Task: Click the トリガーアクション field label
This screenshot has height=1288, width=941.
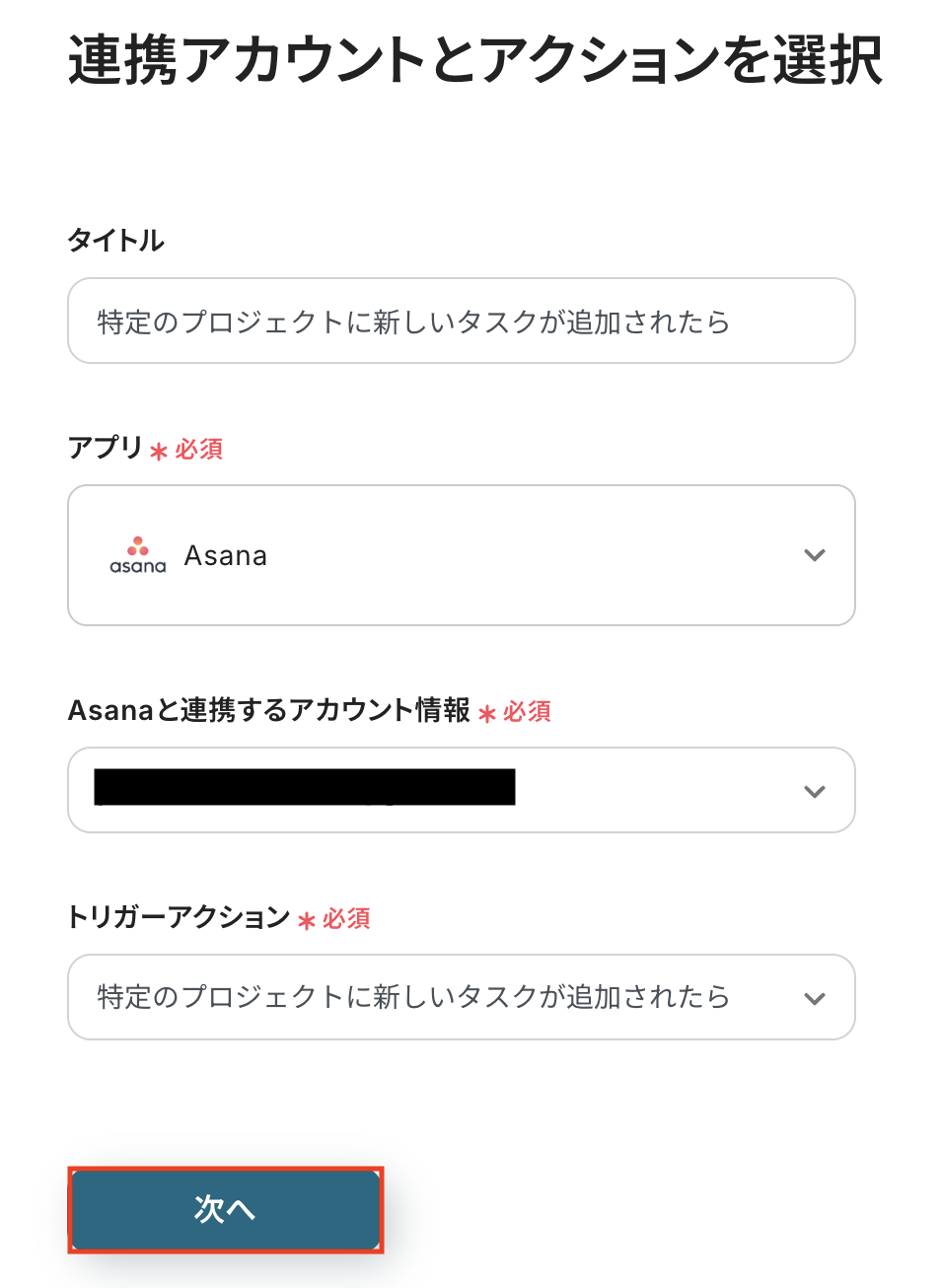Action: tap(179, 917)
